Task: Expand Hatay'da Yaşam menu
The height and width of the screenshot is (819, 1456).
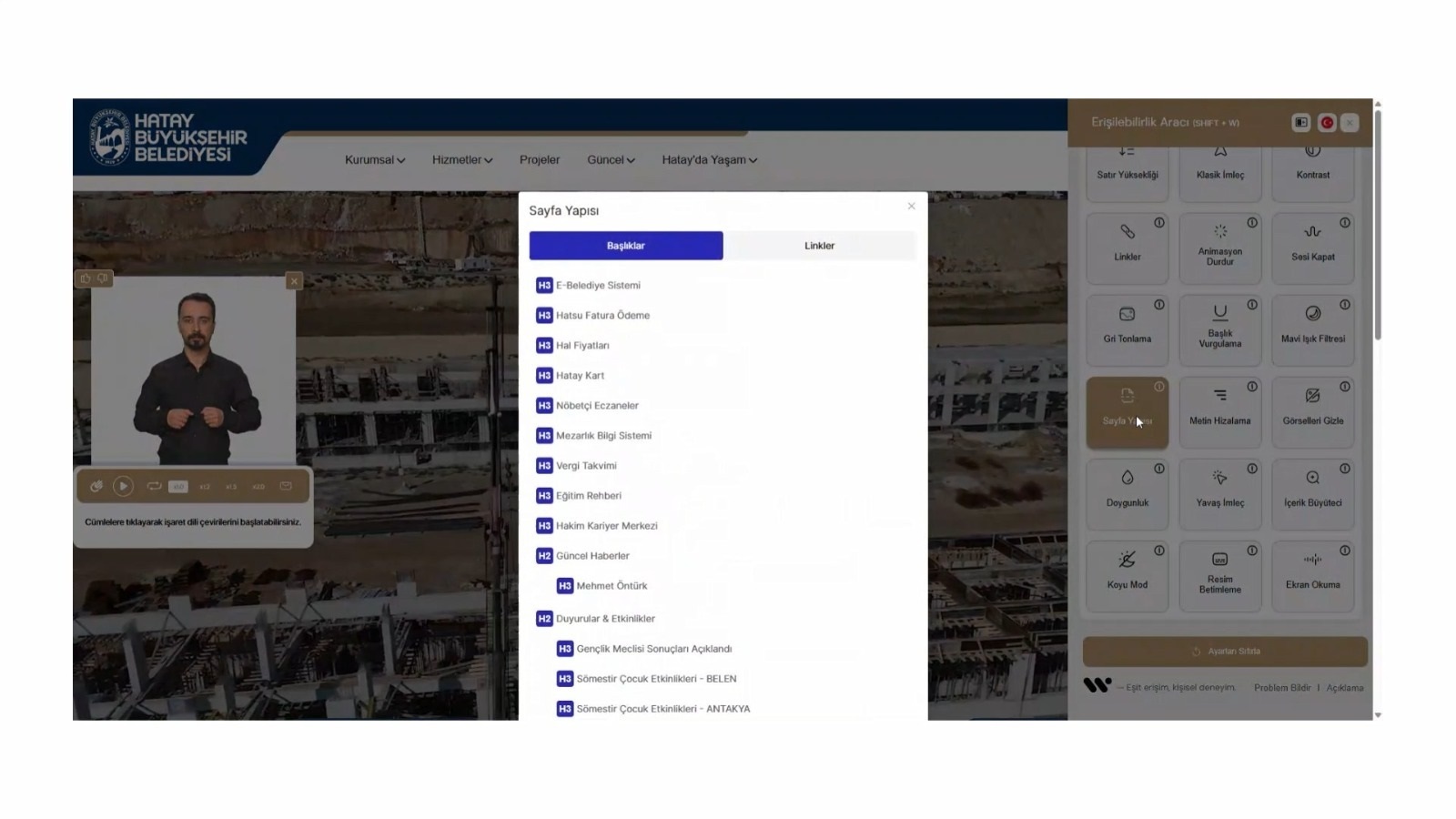Action: 709,160
